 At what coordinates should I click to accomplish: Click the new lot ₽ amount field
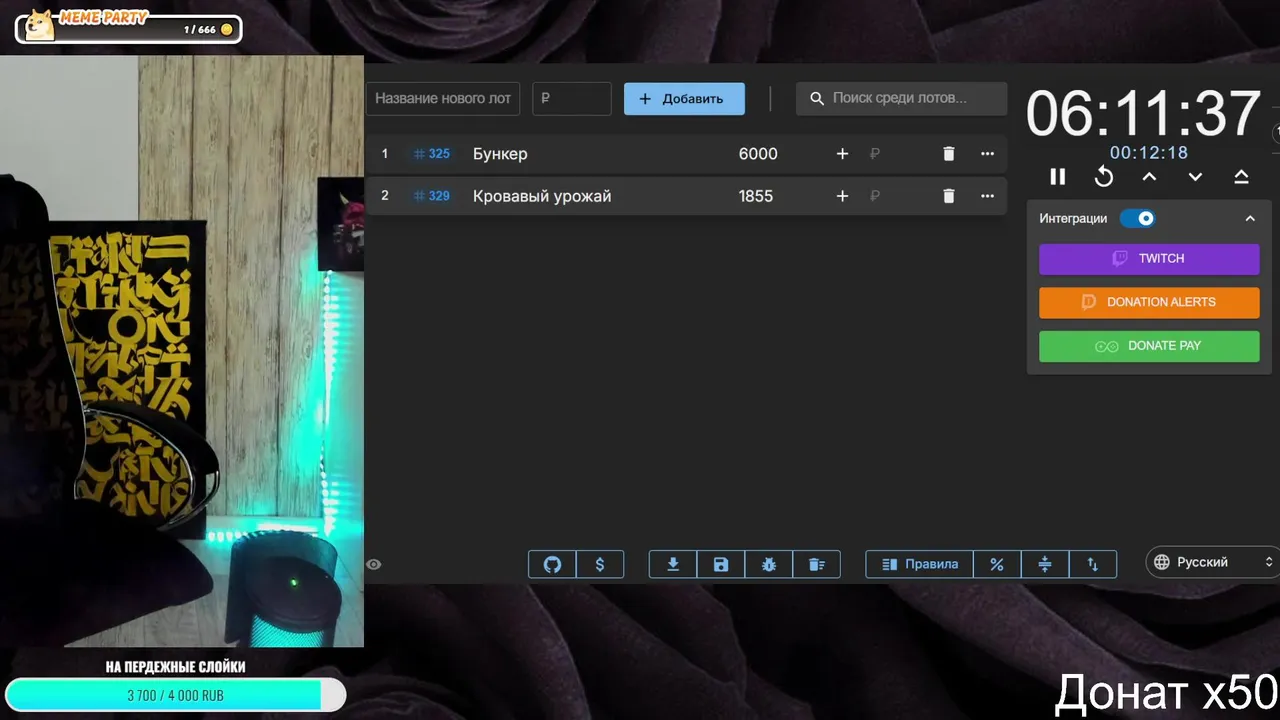click(x=571, y=98)
